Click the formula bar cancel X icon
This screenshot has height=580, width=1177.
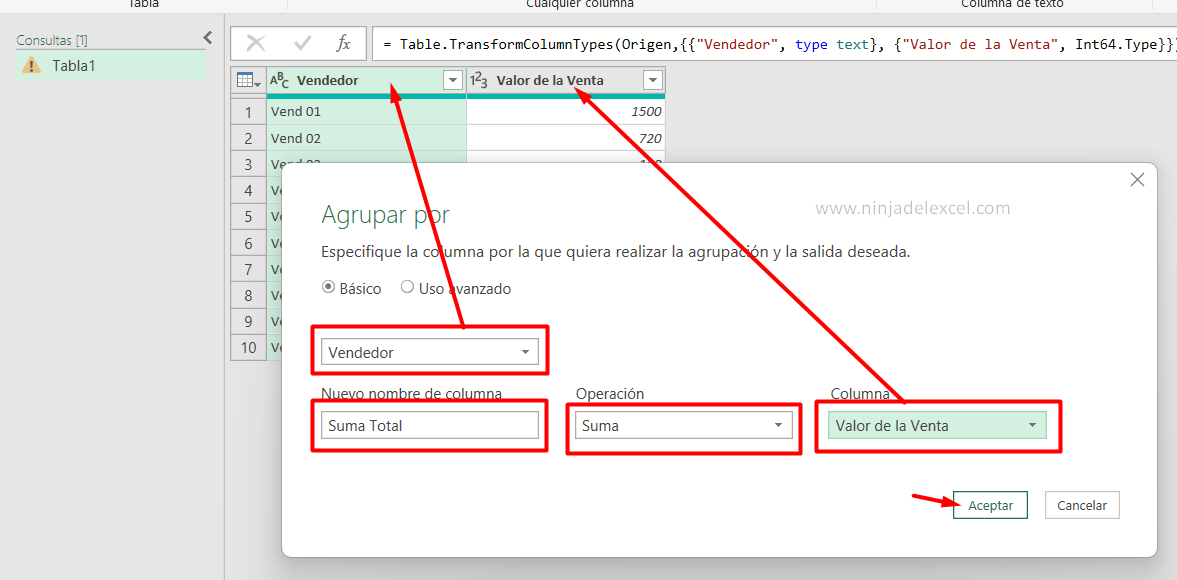point(256,43)
